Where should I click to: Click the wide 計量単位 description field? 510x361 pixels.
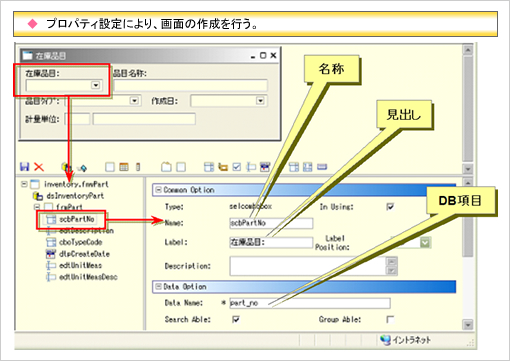click(144, 119)
